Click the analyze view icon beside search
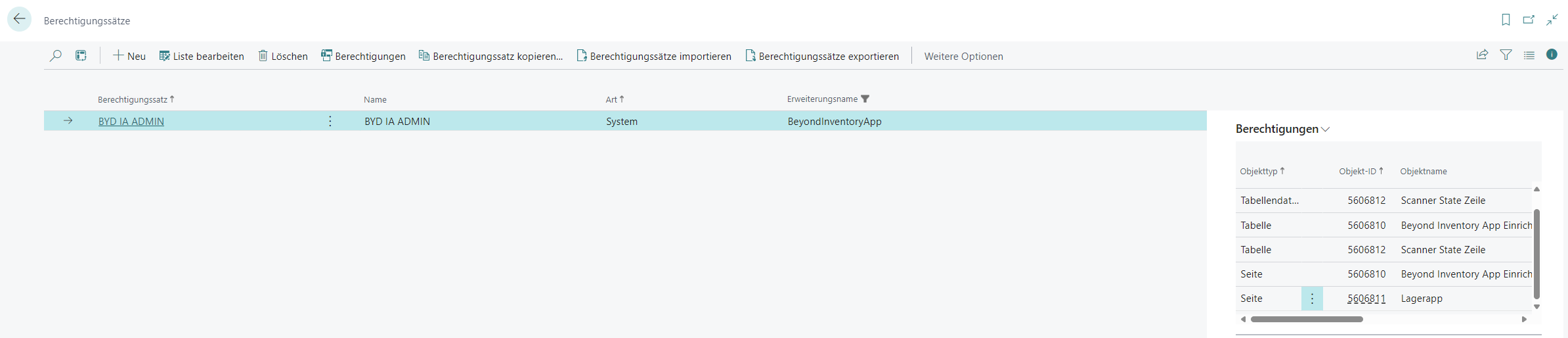The image size is (1568, 338). [x=81, y=56]
